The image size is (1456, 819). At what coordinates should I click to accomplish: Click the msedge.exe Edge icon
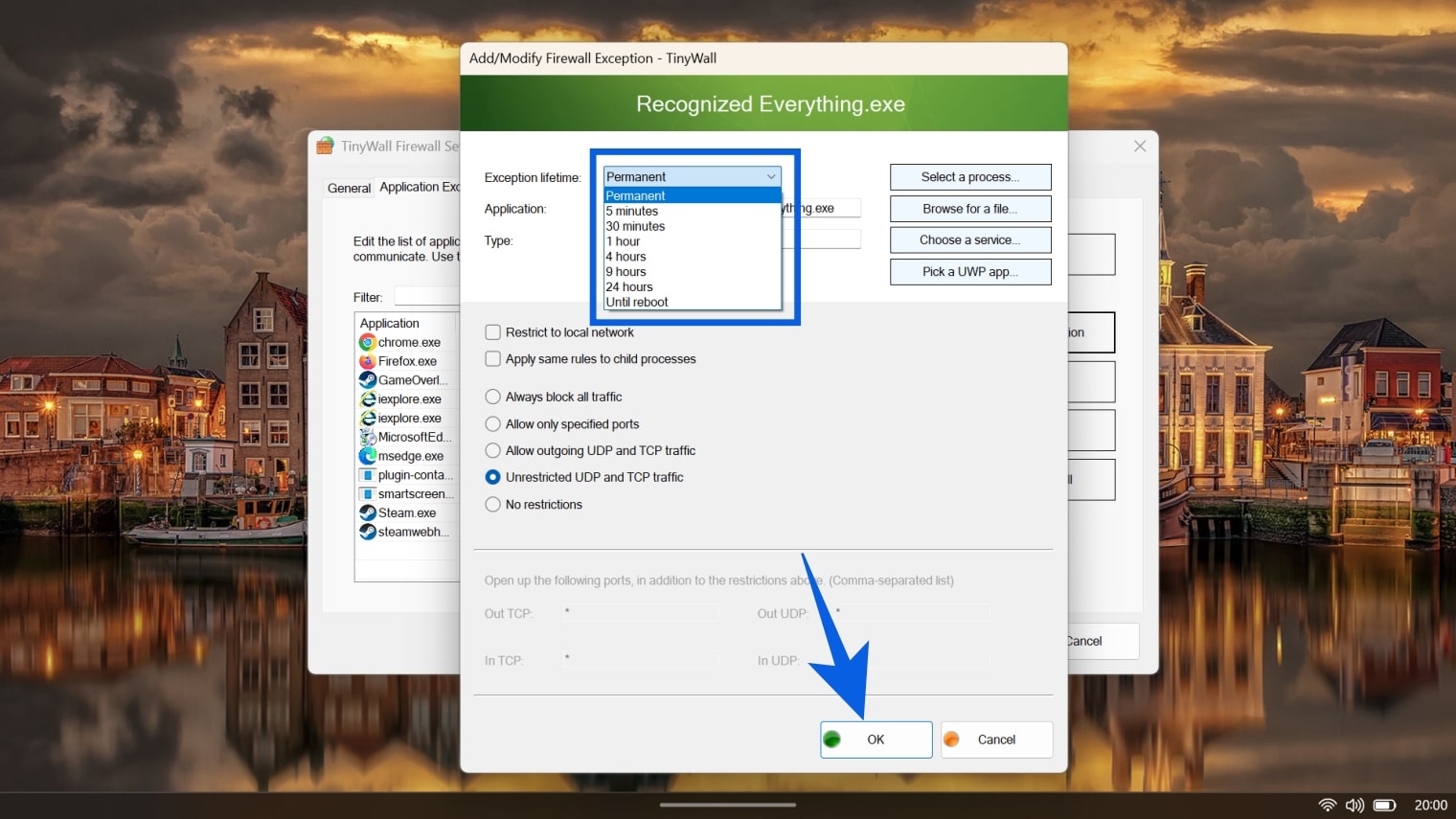click(x=368, y=456)
